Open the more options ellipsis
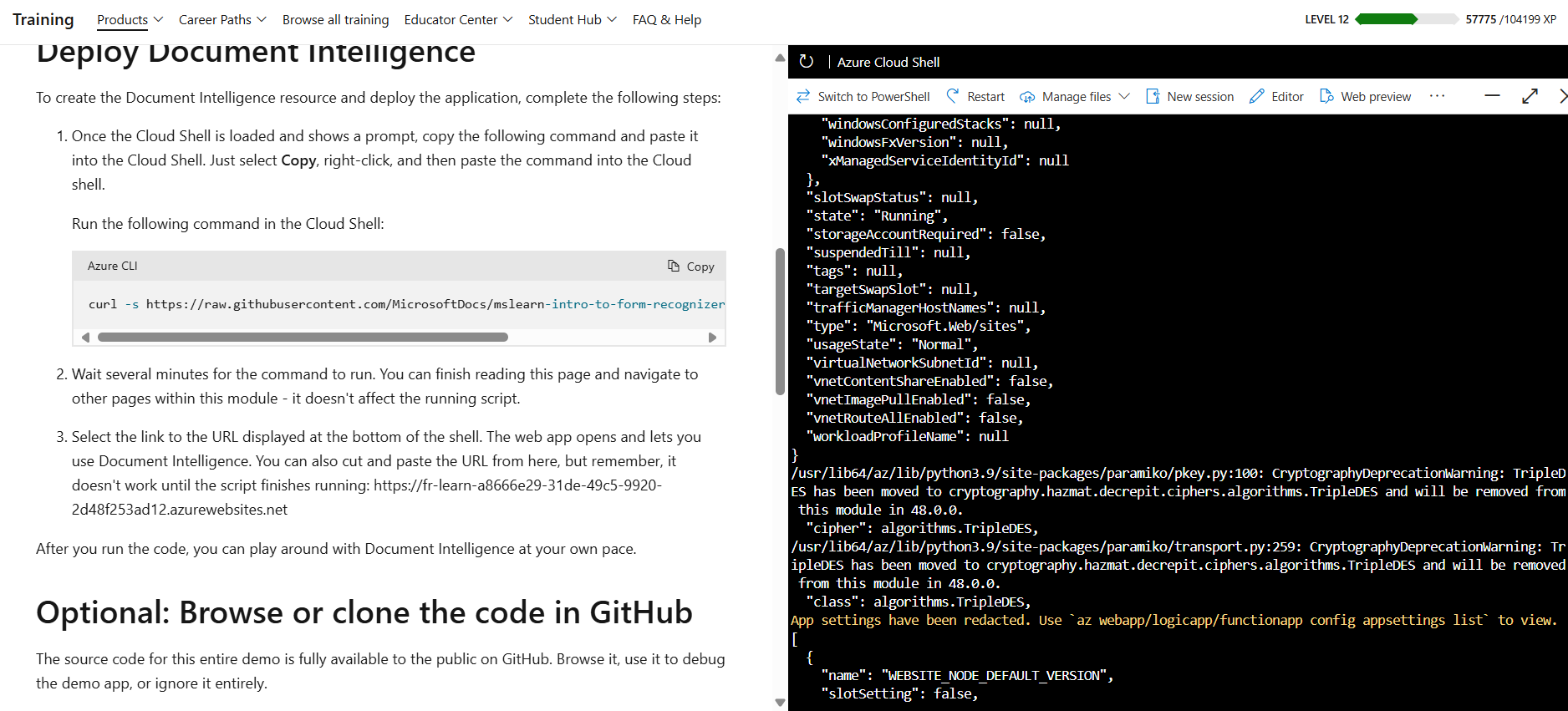The width and height of the screenshot is (1568, 711). (1438, 96)
